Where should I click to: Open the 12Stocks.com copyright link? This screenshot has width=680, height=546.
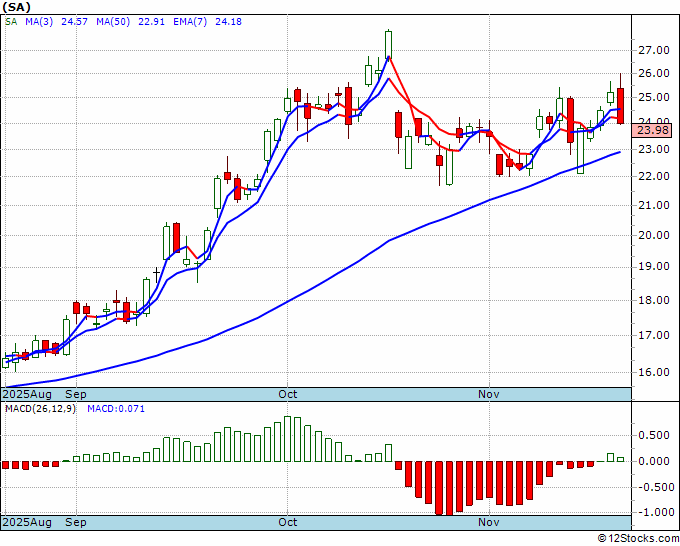point(638,539)
